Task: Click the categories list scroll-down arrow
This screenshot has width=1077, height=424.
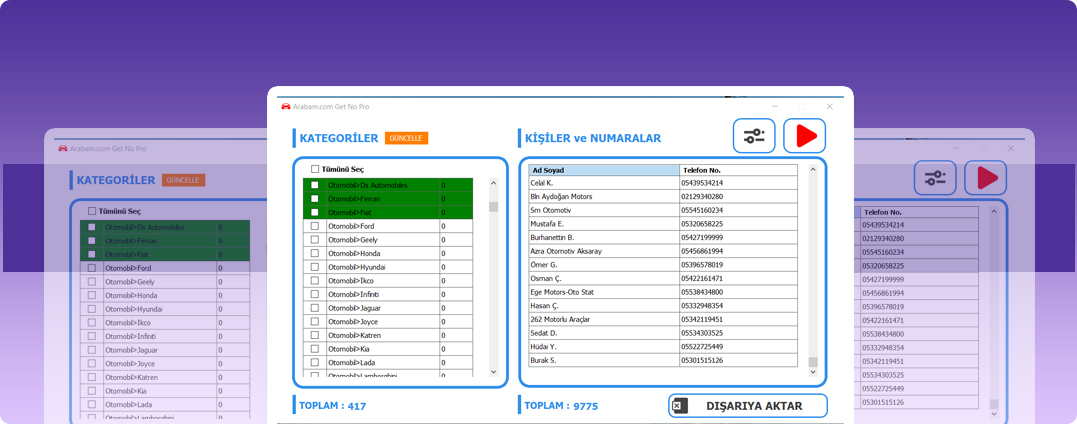Action: (493, 372)
